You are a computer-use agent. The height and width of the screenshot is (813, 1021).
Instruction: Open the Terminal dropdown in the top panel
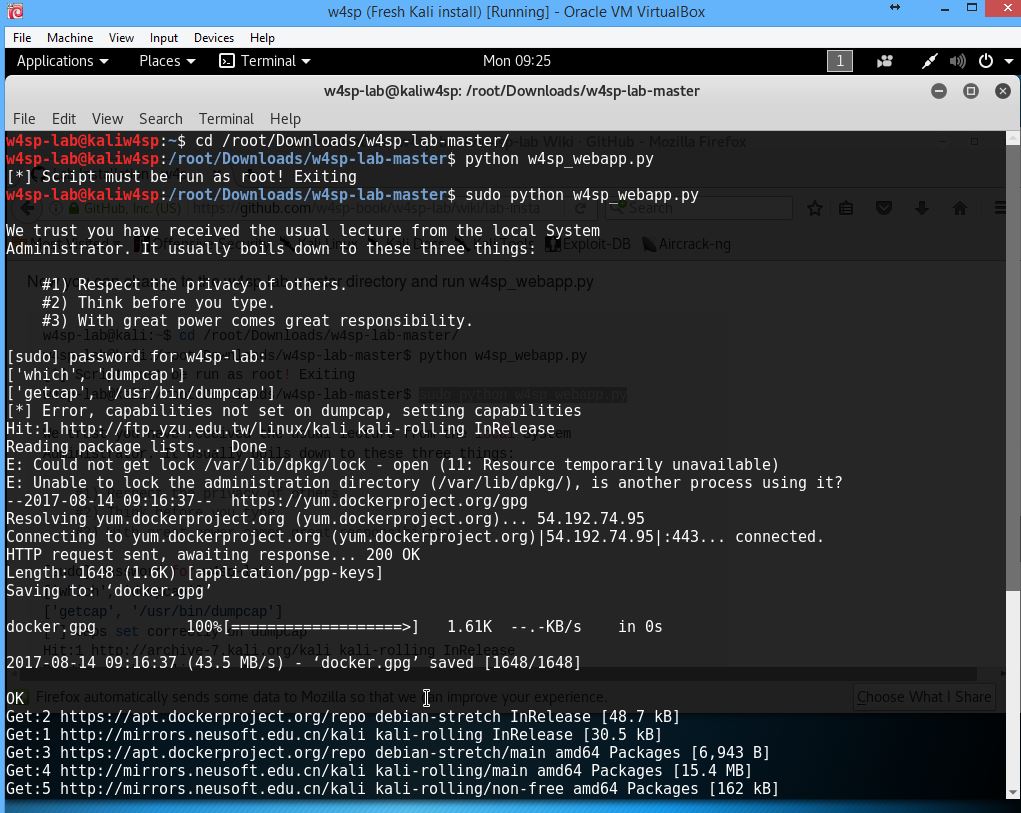(263, 61)
